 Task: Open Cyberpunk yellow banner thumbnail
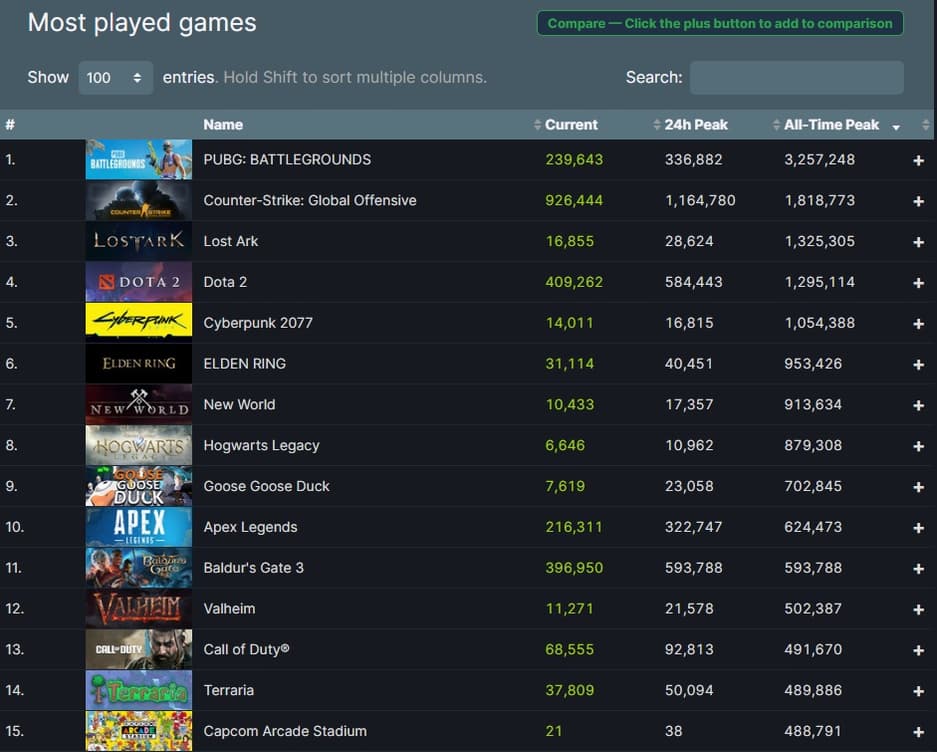pyautogui.click(x=139, y=323)
